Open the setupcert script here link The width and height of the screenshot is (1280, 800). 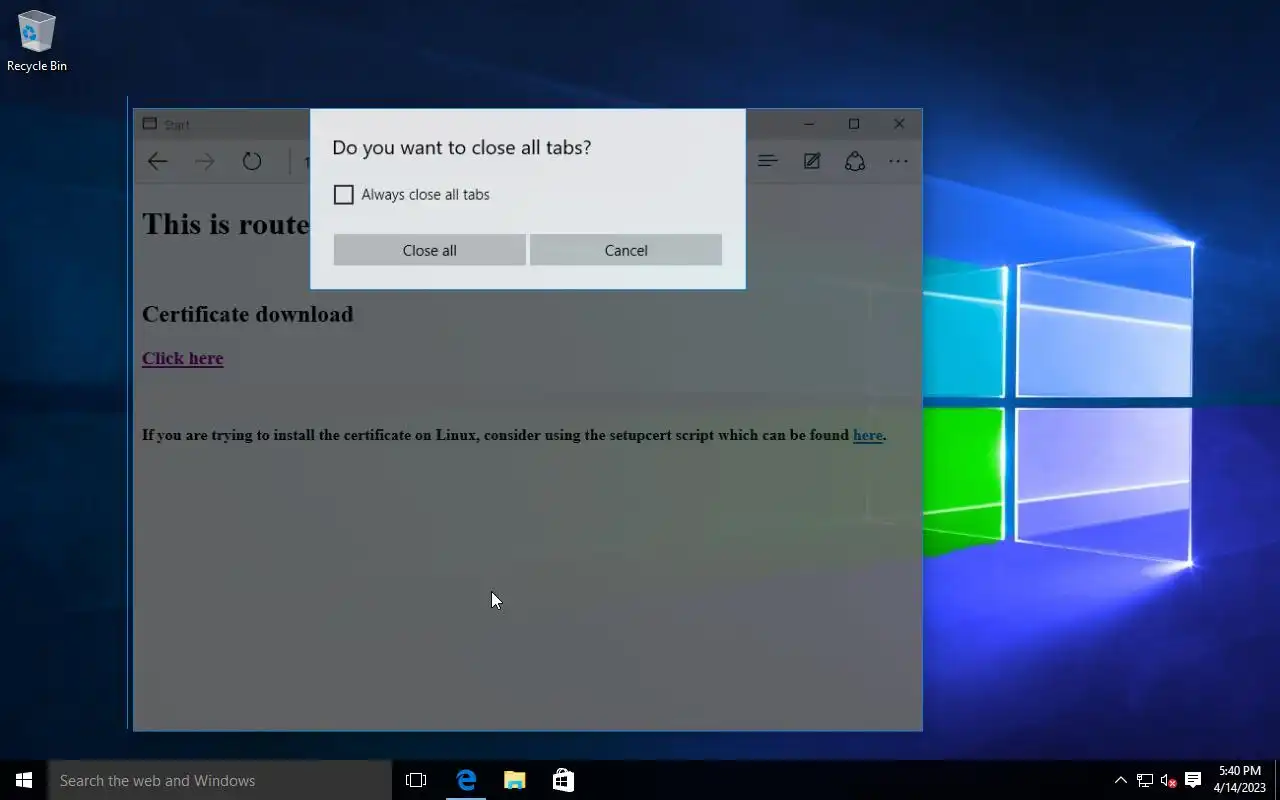tap(868, 435)
